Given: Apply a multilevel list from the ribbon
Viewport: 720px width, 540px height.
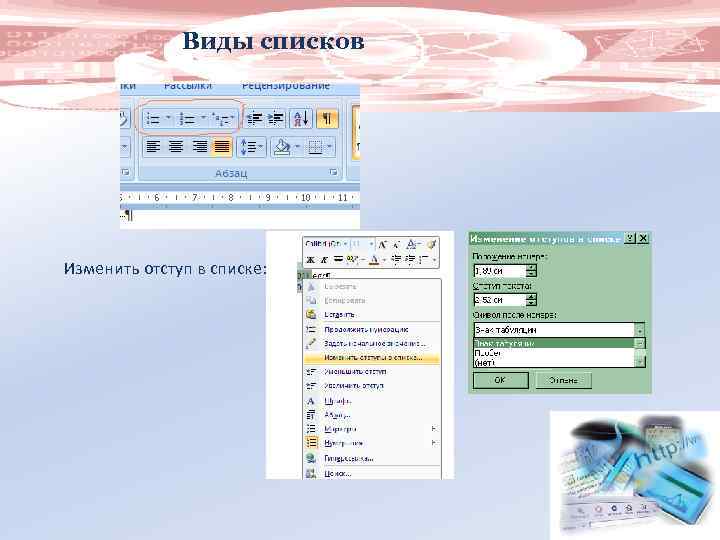Looking at the screenshot, I should tap(222, 119).
